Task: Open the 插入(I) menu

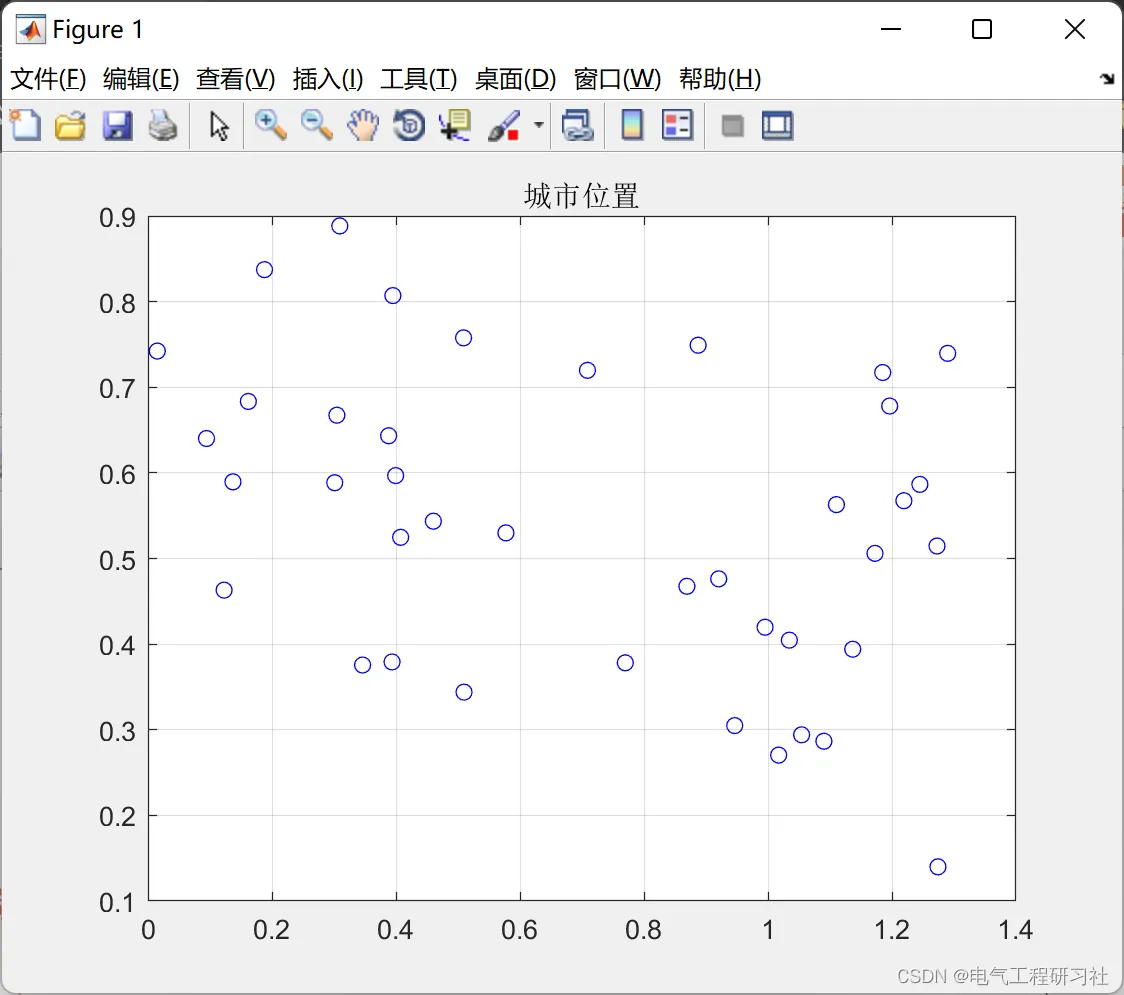Action: click(328, 79)
